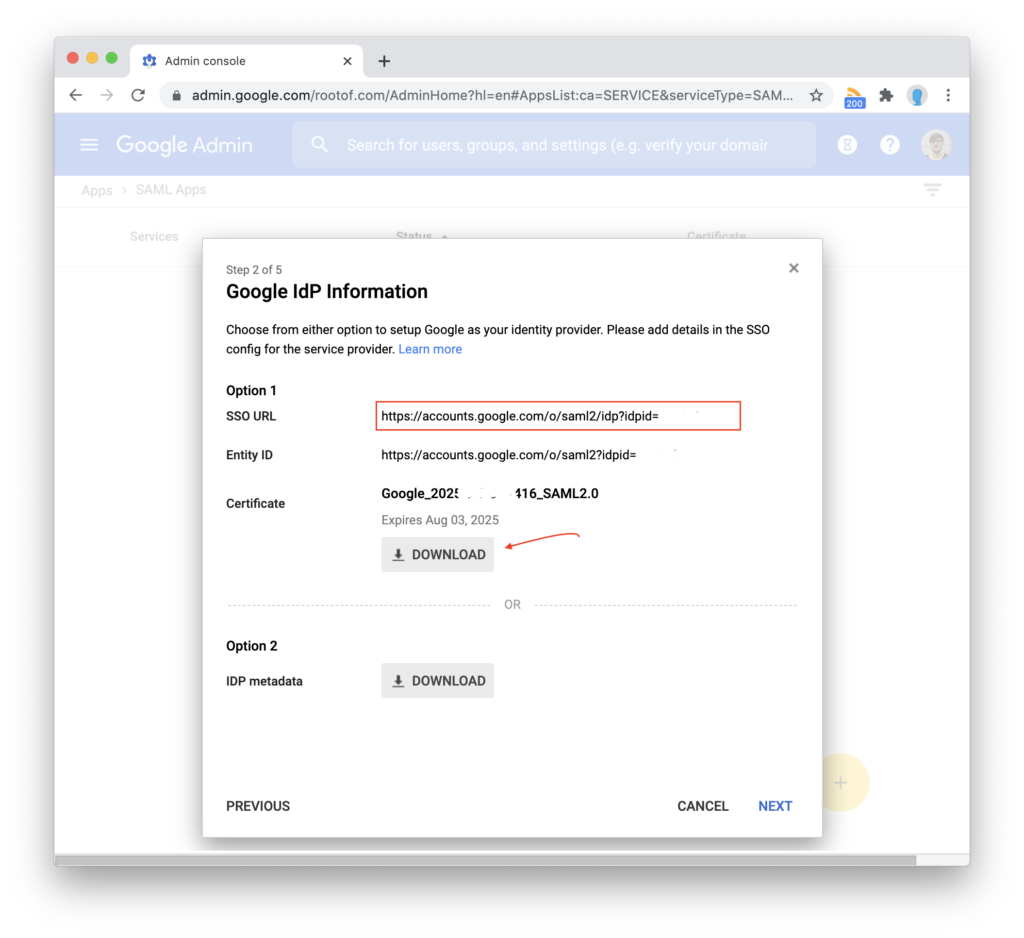The width and height of the screenshot is (1024, 938).
Task: Bookmark page with the star icon
Action: (816, 95)
